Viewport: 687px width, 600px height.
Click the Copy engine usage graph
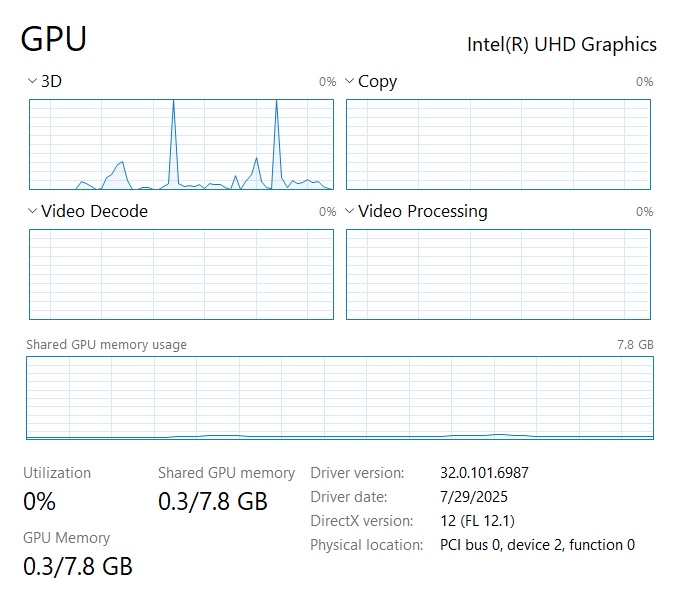click(498, 144)
